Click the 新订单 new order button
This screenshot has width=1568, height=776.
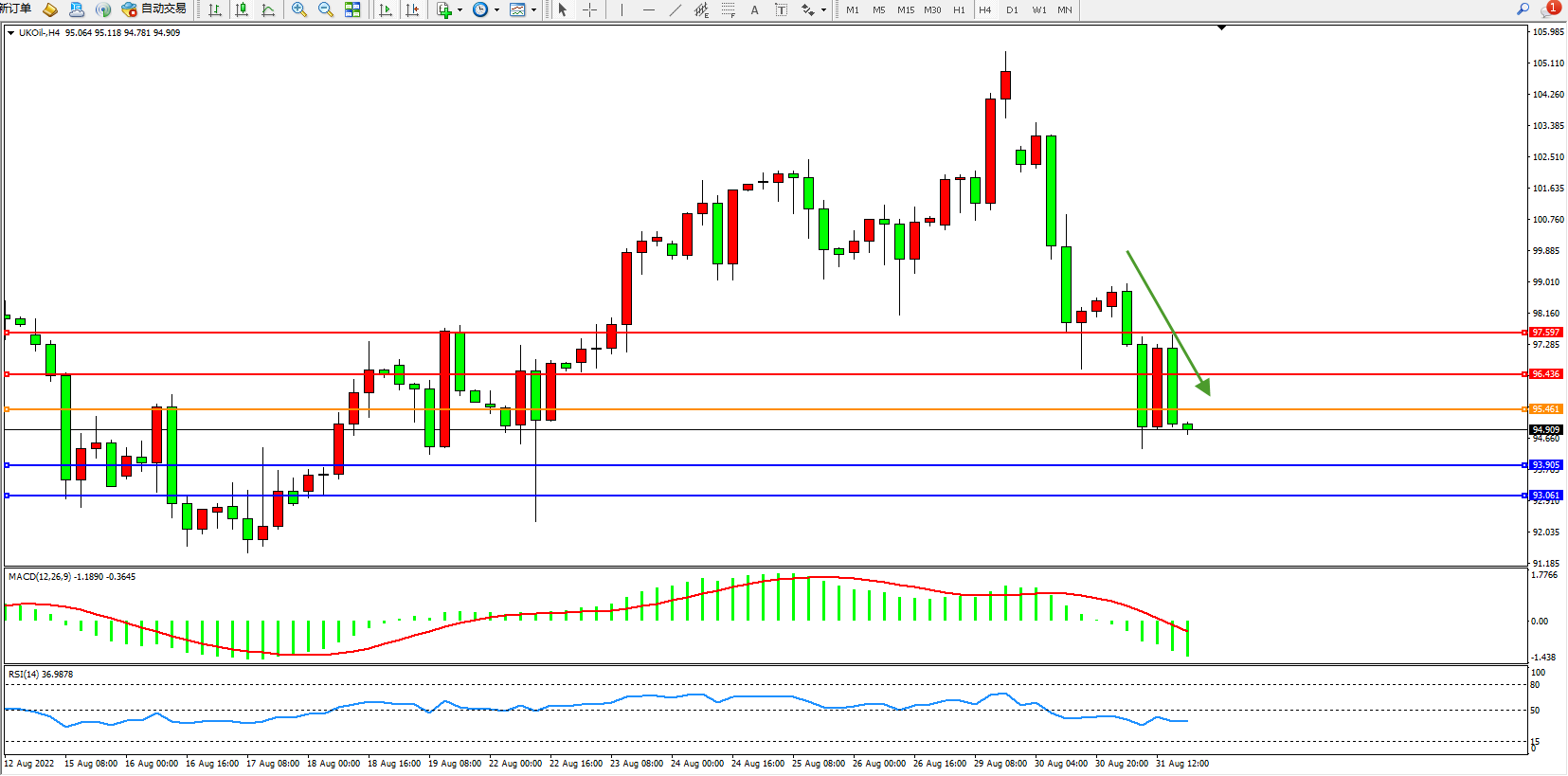15,9
